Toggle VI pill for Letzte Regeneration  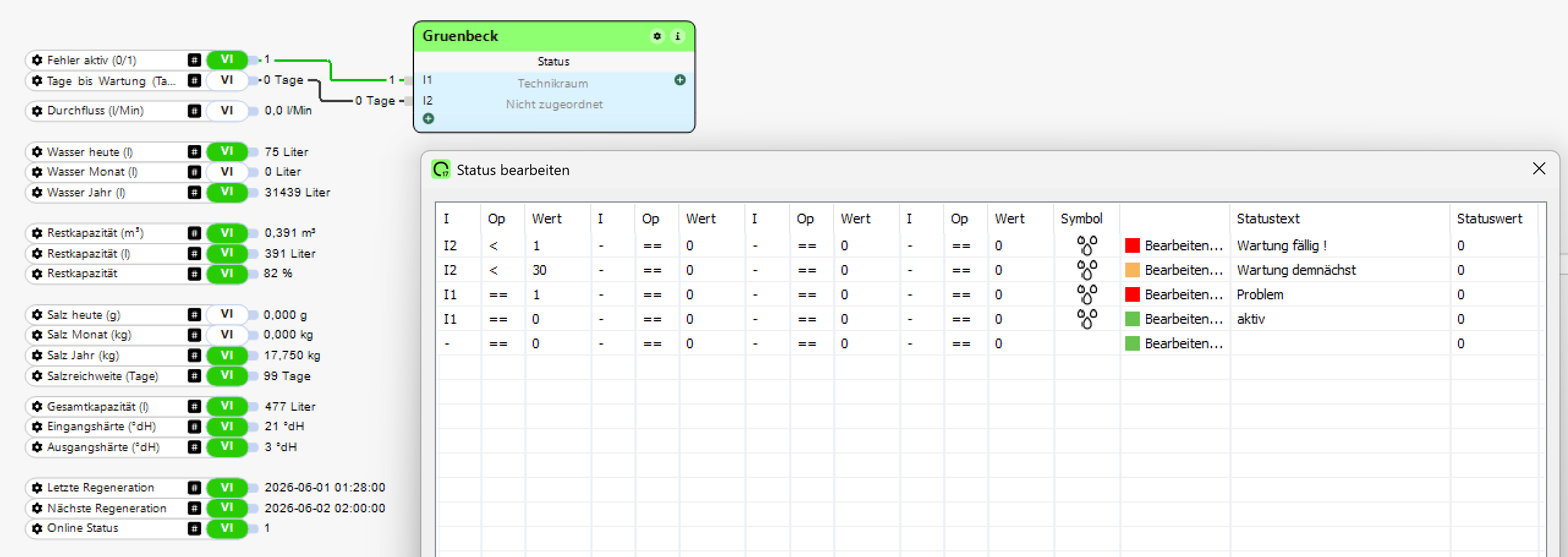tap(227, 488)
